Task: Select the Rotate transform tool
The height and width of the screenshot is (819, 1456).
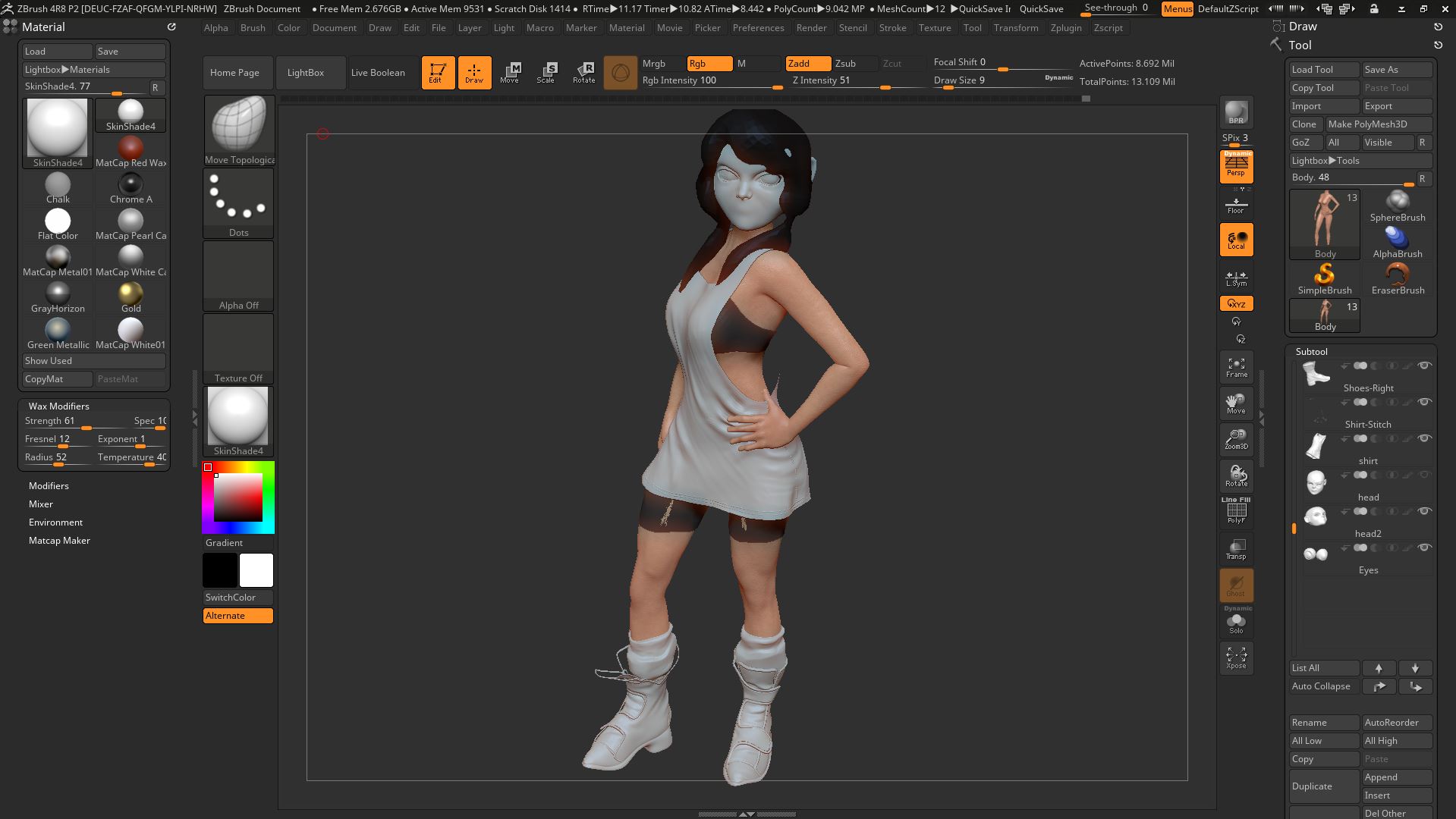Action: (x=583, y=73)
